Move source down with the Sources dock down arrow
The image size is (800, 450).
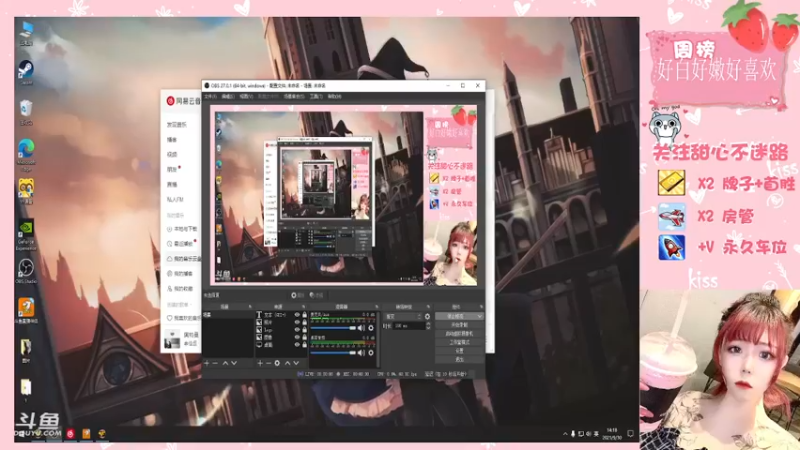point(296,363)
